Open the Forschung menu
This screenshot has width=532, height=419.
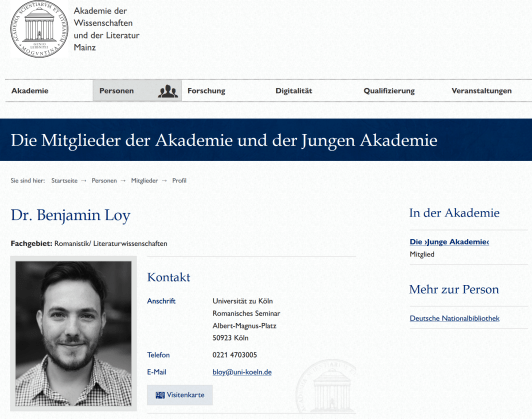point(206,91)
